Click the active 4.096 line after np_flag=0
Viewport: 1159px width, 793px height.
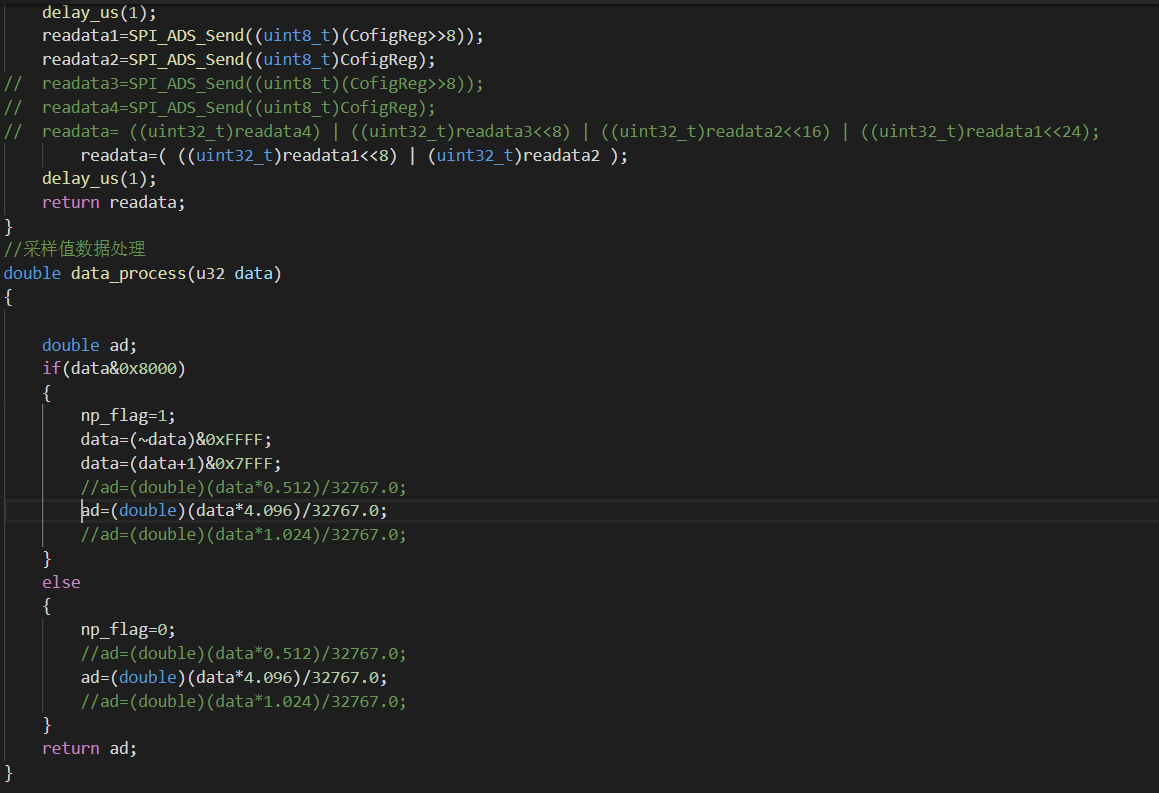click(x=233, y=677)
